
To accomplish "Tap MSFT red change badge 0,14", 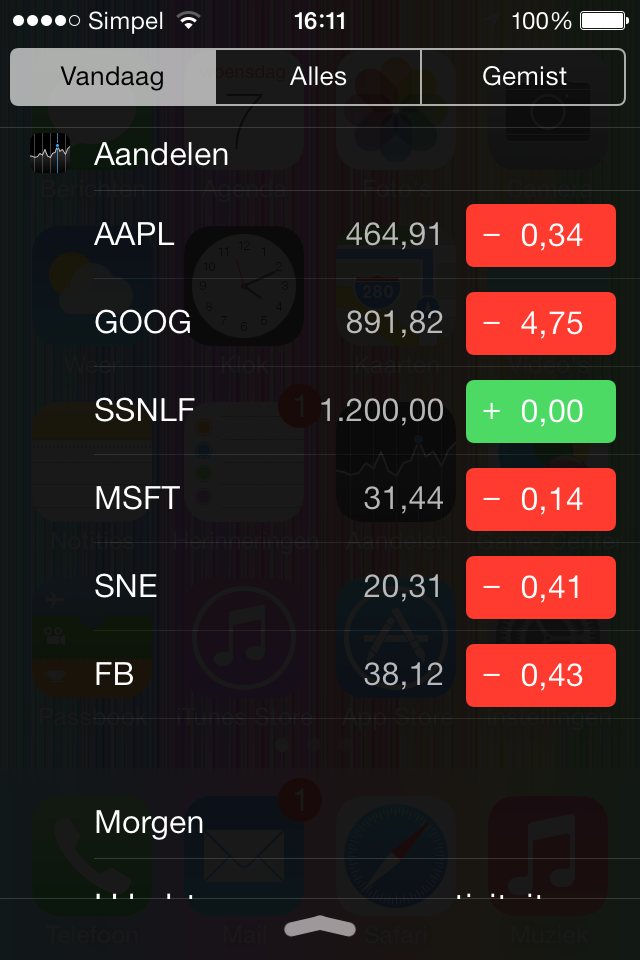I will click(x=541, y=499).
